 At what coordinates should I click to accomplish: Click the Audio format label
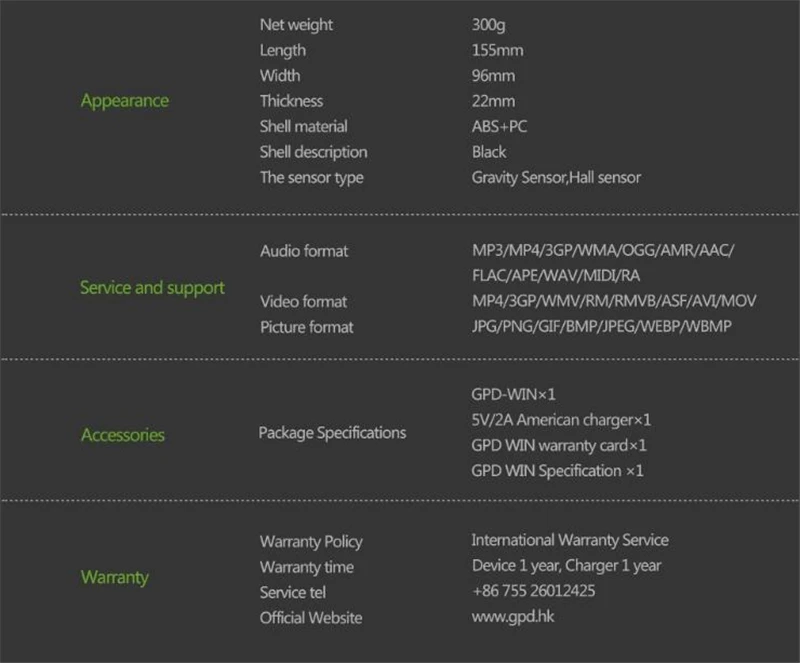304,251
